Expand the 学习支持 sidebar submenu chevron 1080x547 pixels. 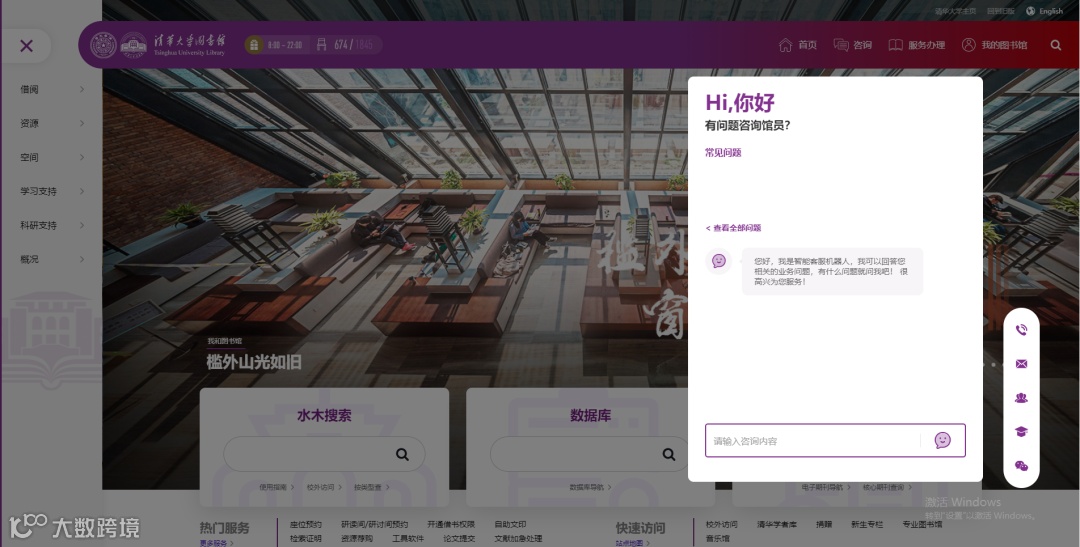click(x=81, y=191)
